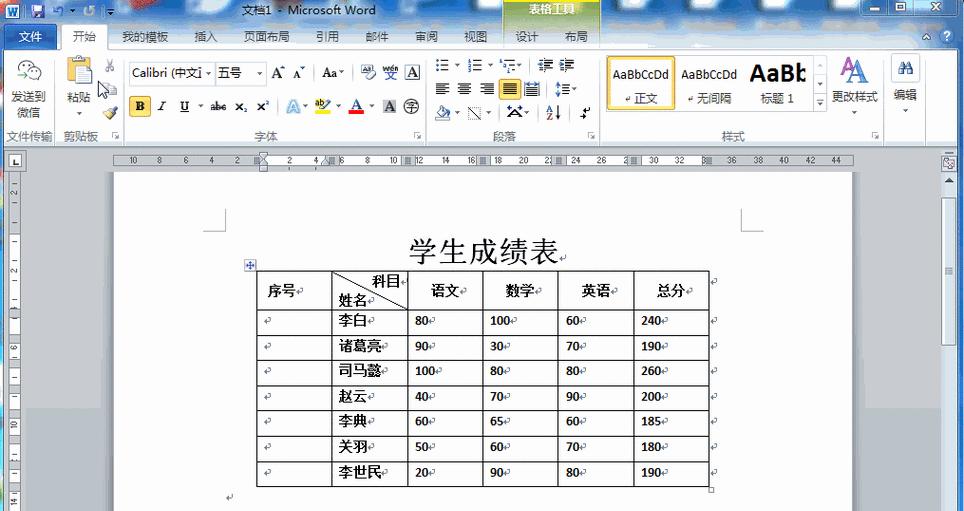Expand bullet list dropdown arrow

pos(457,65)
